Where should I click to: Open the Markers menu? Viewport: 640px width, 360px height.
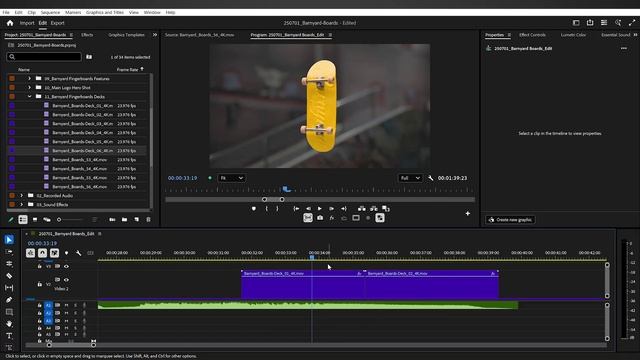pyautogui.click(x=73, y=13)
